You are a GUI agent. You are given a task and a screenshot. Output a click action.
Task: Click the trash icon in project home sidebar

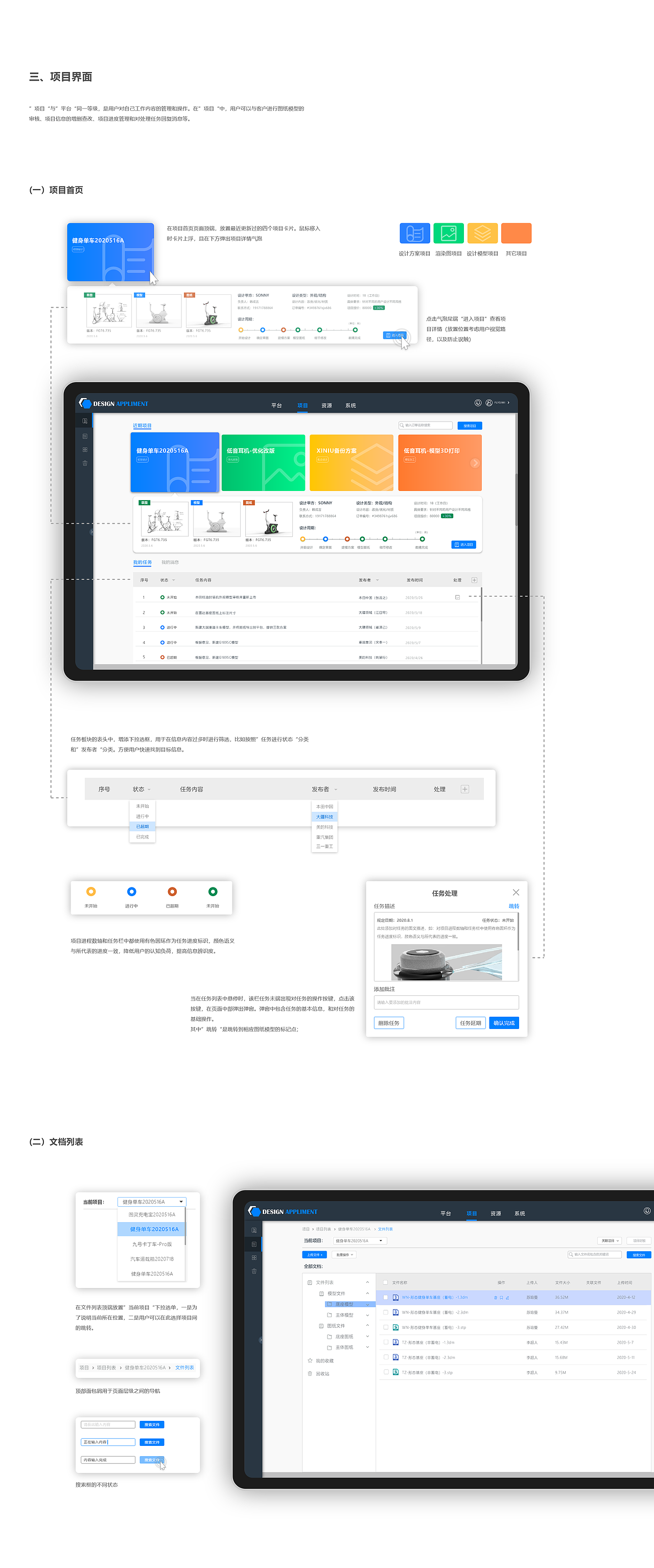(85, 463)
